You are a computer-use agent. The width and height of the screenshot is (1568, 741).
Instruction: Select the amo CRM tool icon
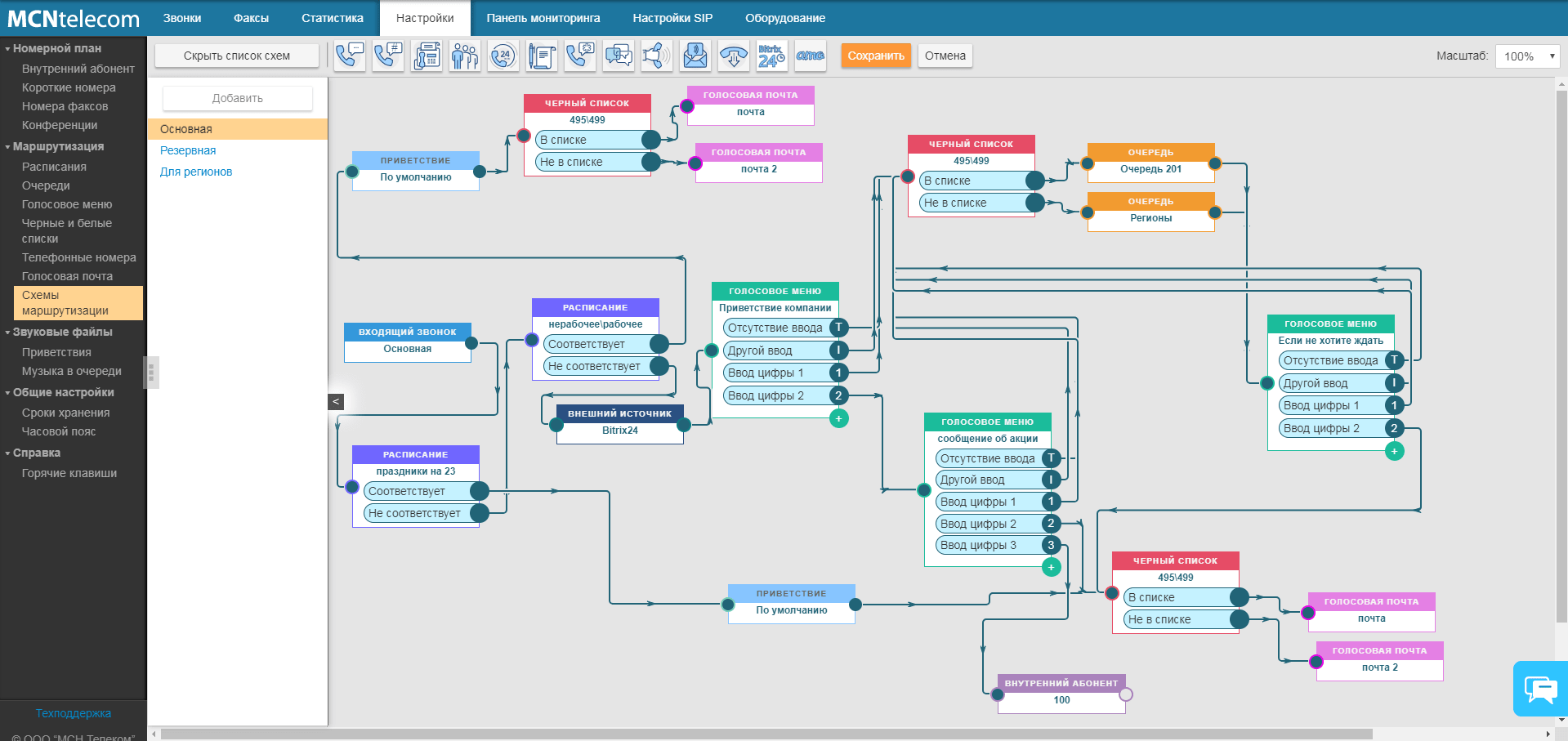tap(811, 56)
